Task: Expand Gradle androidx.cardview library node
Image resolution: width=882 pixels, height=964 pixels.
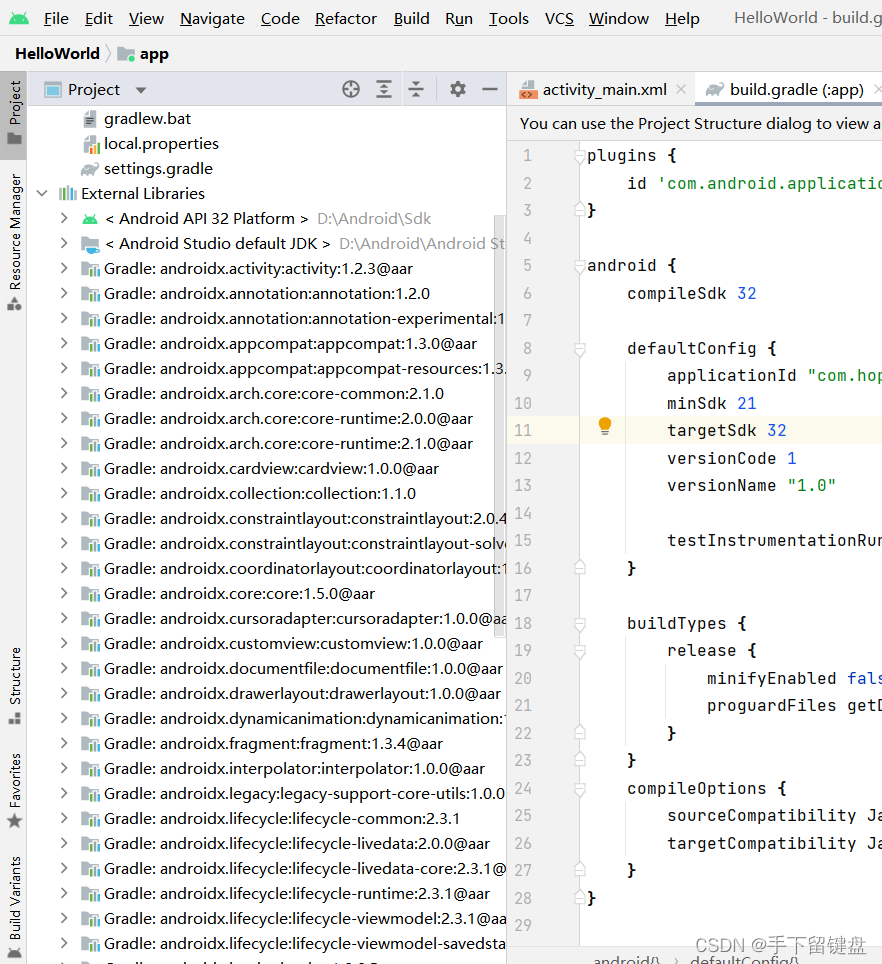Action: pos(64,468)
